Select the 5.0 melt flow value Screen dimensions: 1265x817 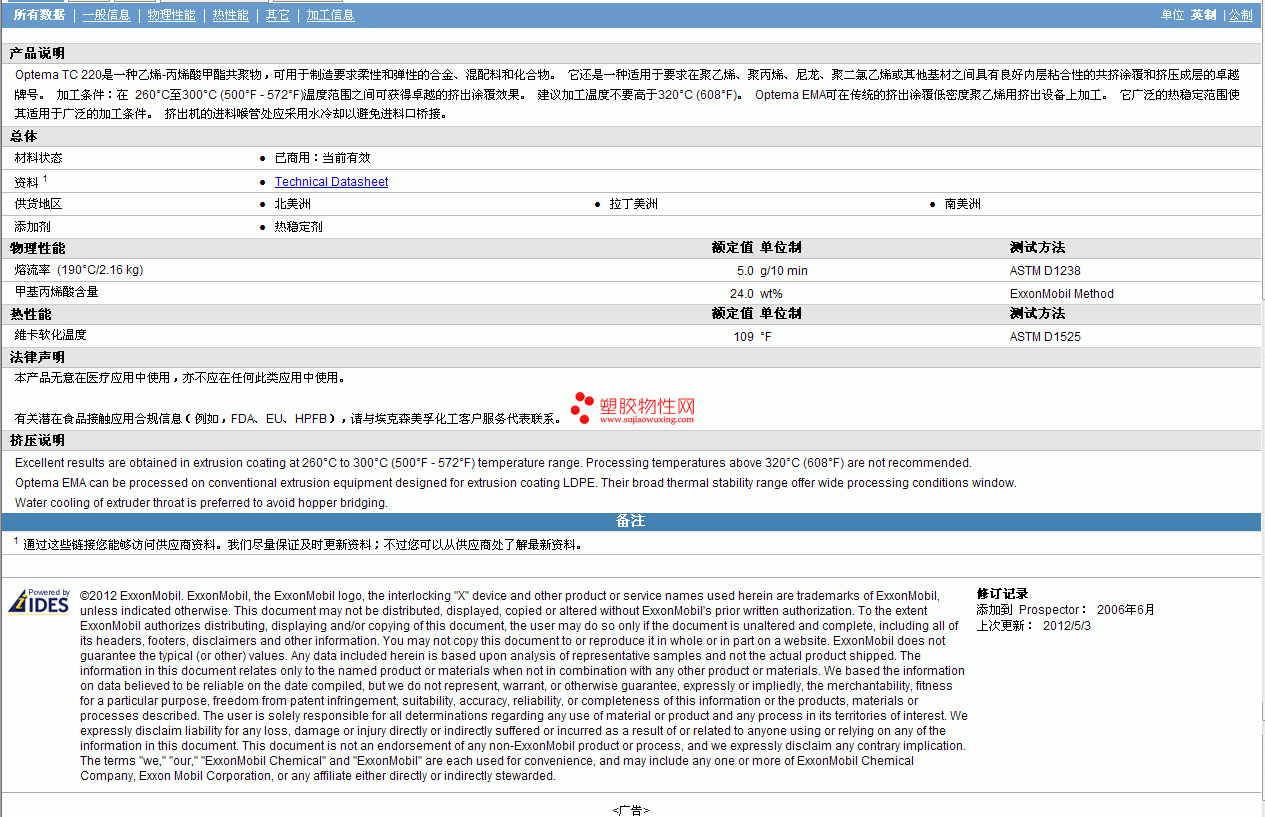point(745,271)
